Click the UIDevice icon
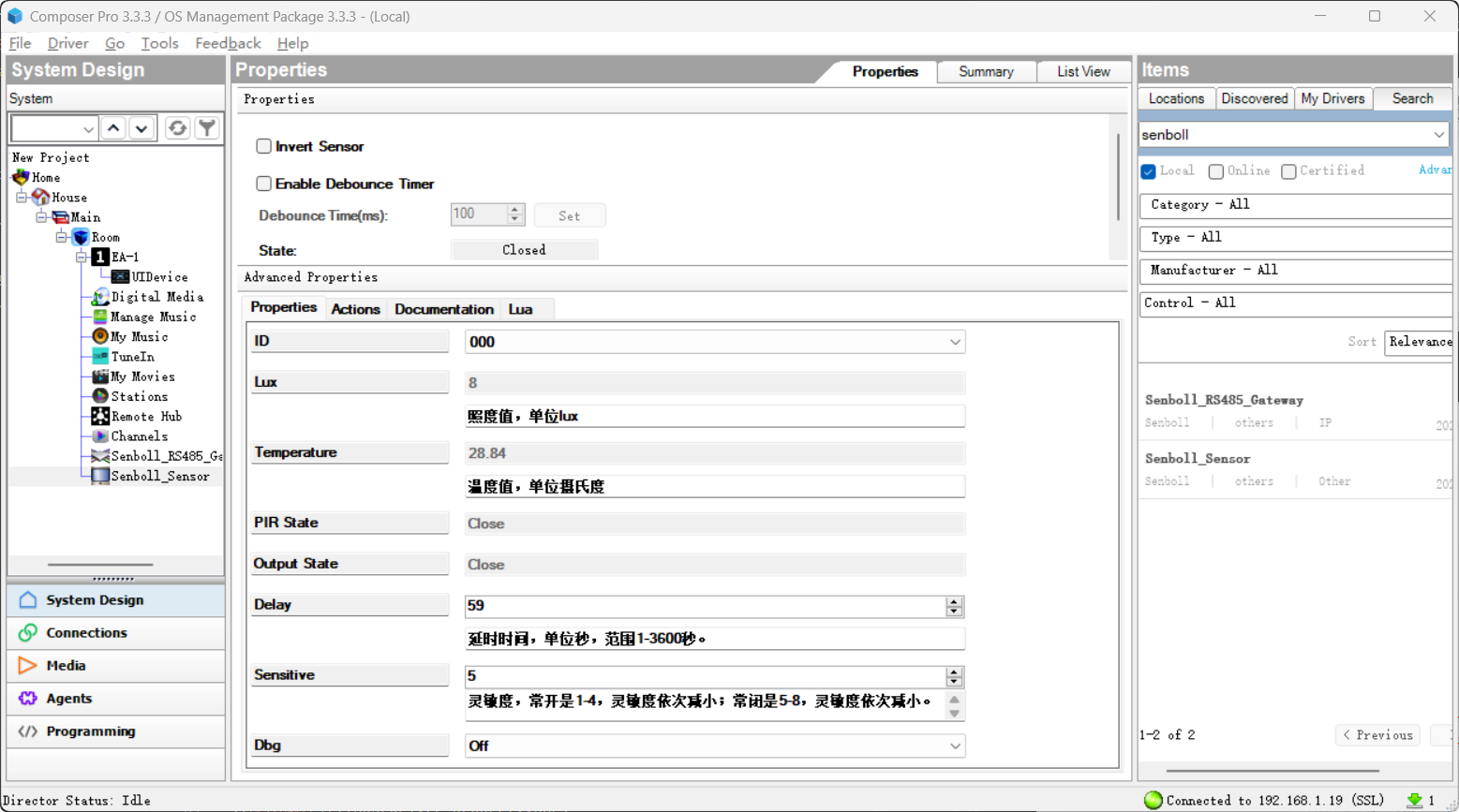The height and width of the screenshot is (812, 1459). [x=120, y=277]
